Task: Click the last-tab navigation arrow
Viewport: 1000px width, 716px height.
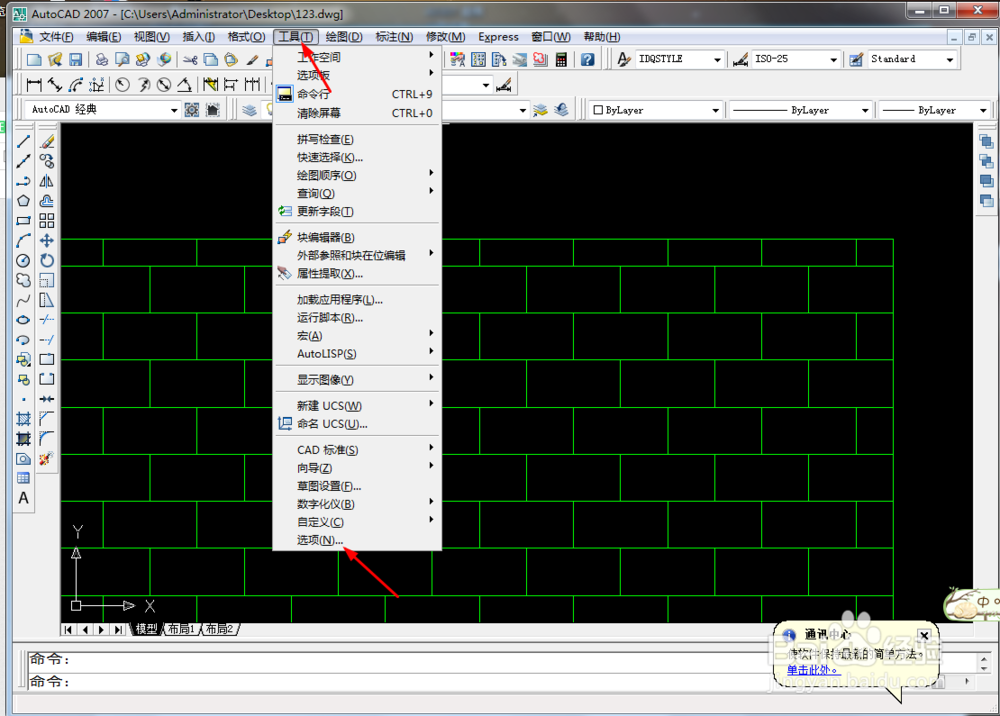Action: 118,629
